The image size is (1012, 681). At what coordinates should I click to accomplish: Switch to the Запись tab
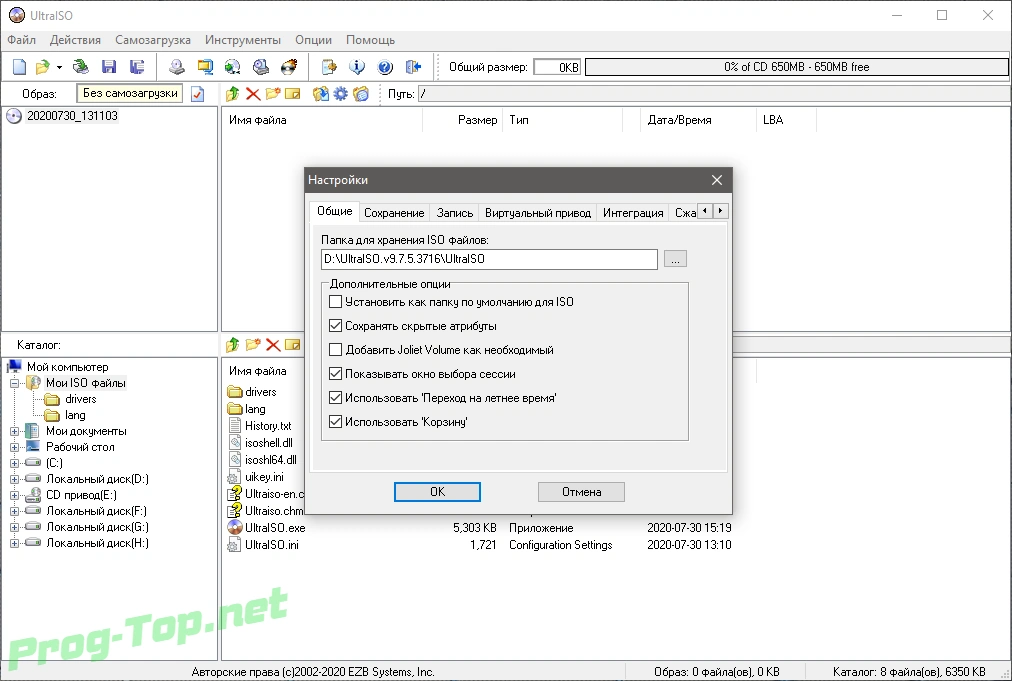[x=454, y=212]
